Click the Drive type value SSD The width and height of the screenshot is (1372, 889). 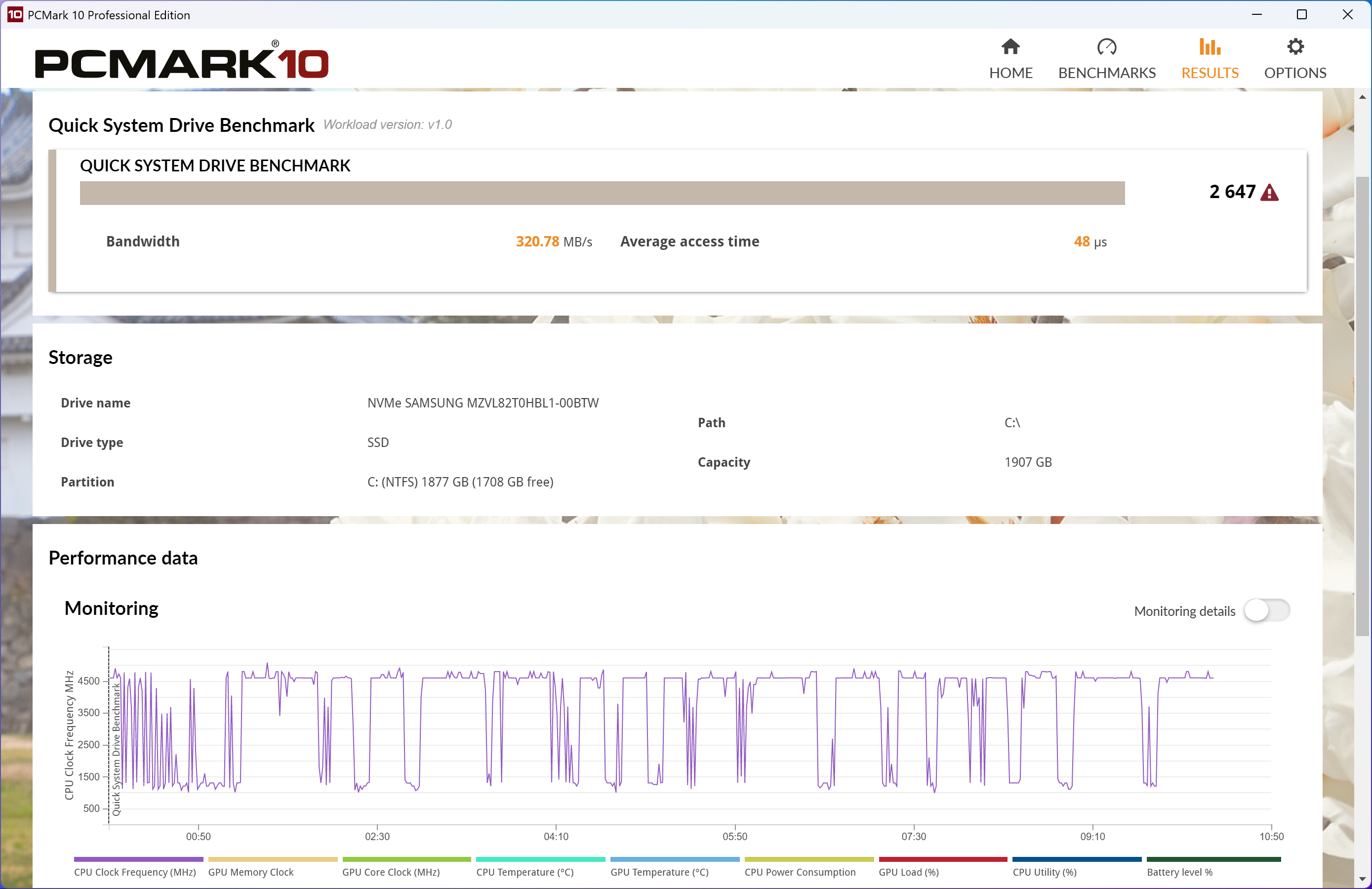coord(378,442)
